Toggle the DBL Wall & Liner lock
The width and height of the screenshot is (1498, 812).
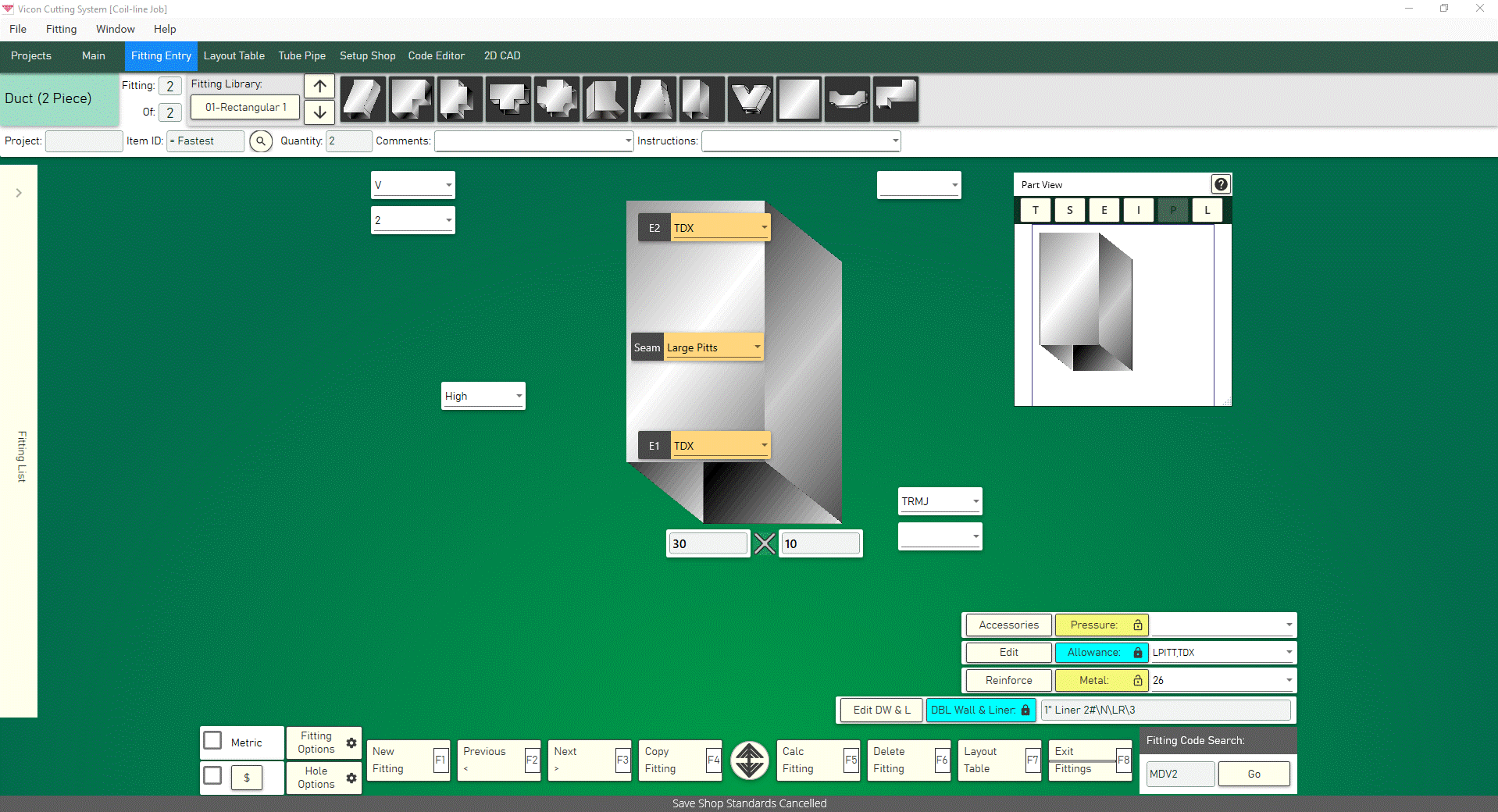click(x=1025, y=710)
